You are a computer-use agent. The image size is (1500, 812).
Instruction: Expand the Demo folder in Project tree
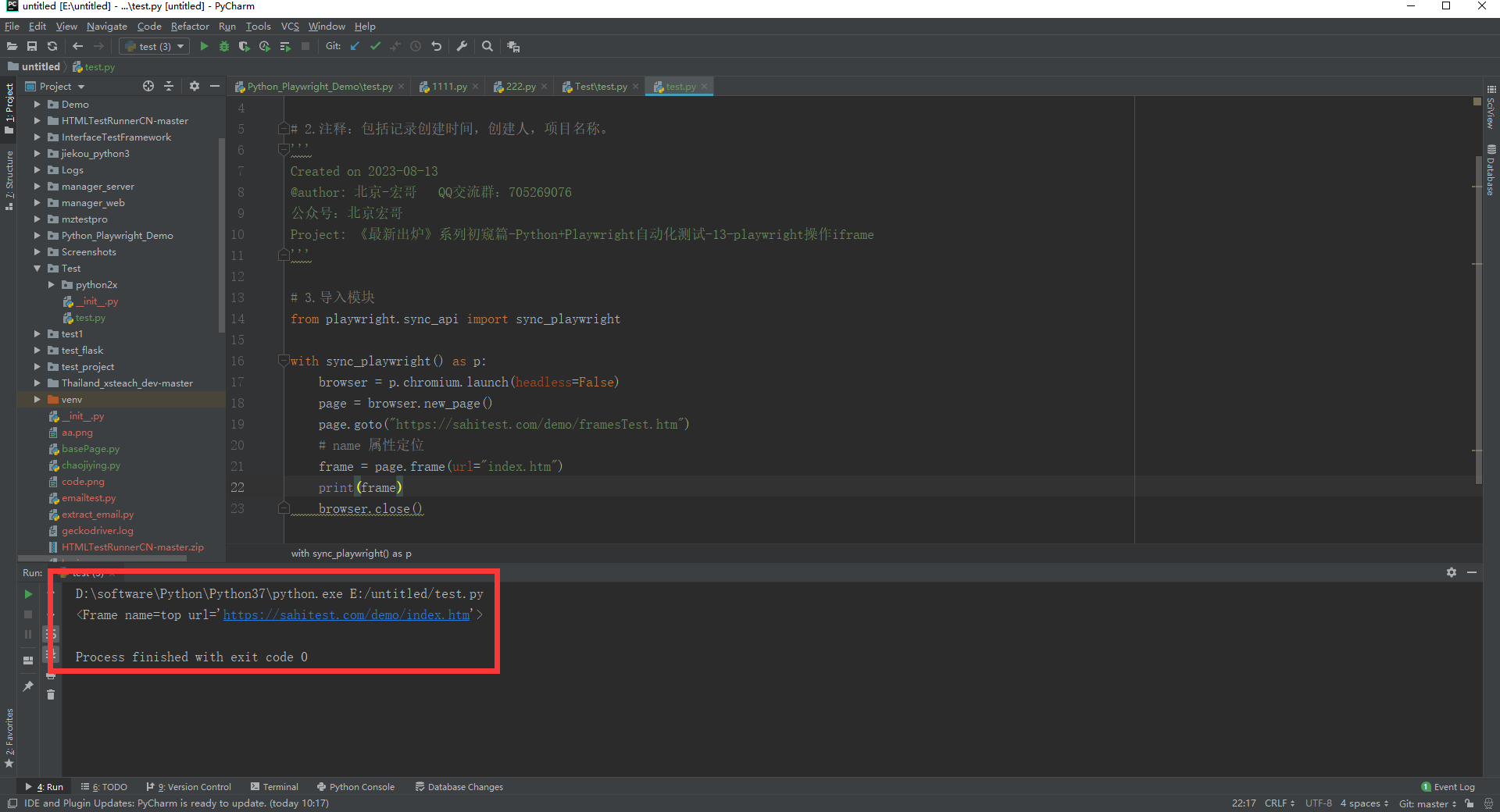click(37, 104)
